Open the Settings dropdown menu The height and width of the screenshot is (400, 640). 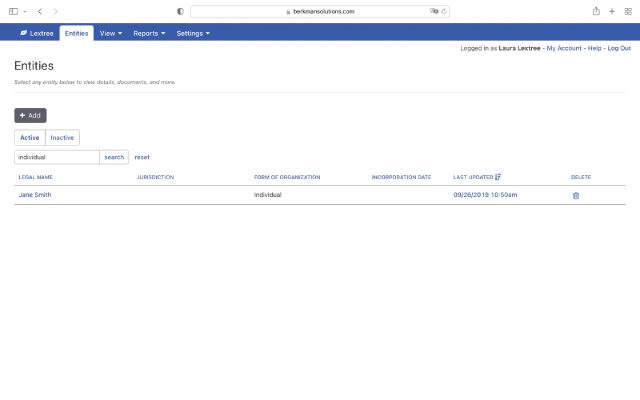click(193, 33)
